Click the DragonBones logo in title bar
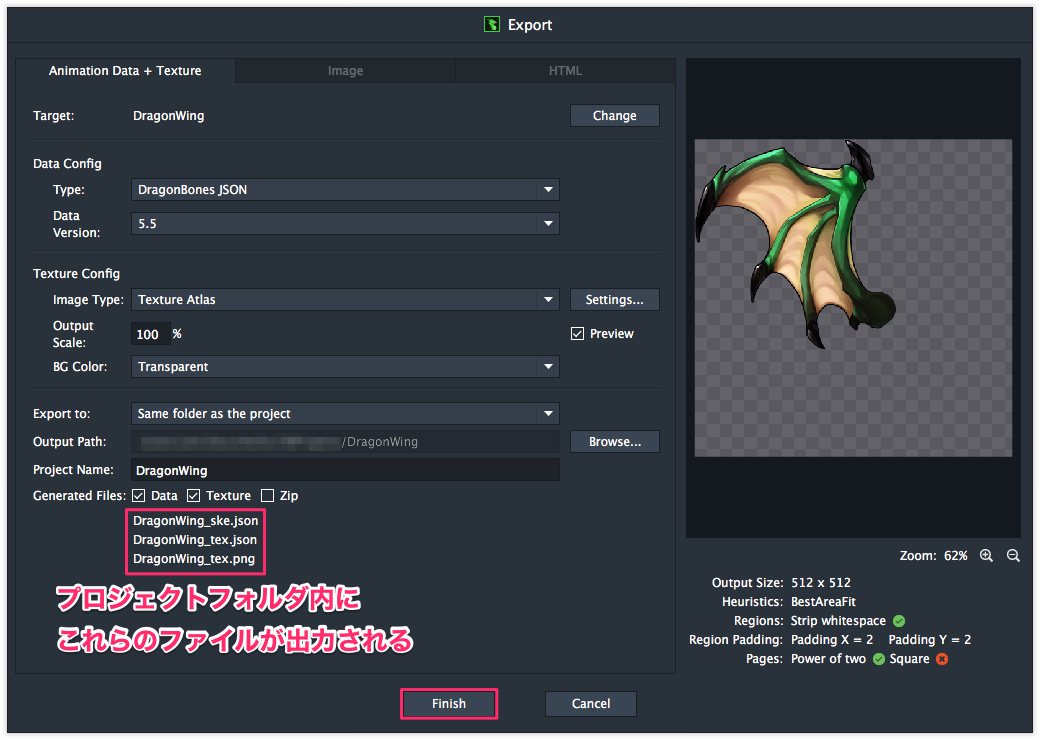The image size is (1040, 740). 491,25
